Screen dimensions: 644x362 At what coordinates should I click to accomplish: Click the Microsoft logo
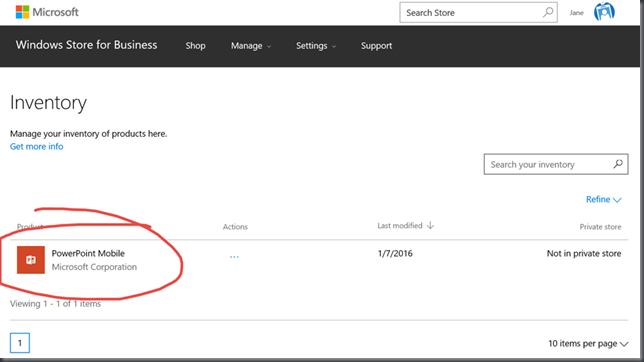(x=47, y=12)
